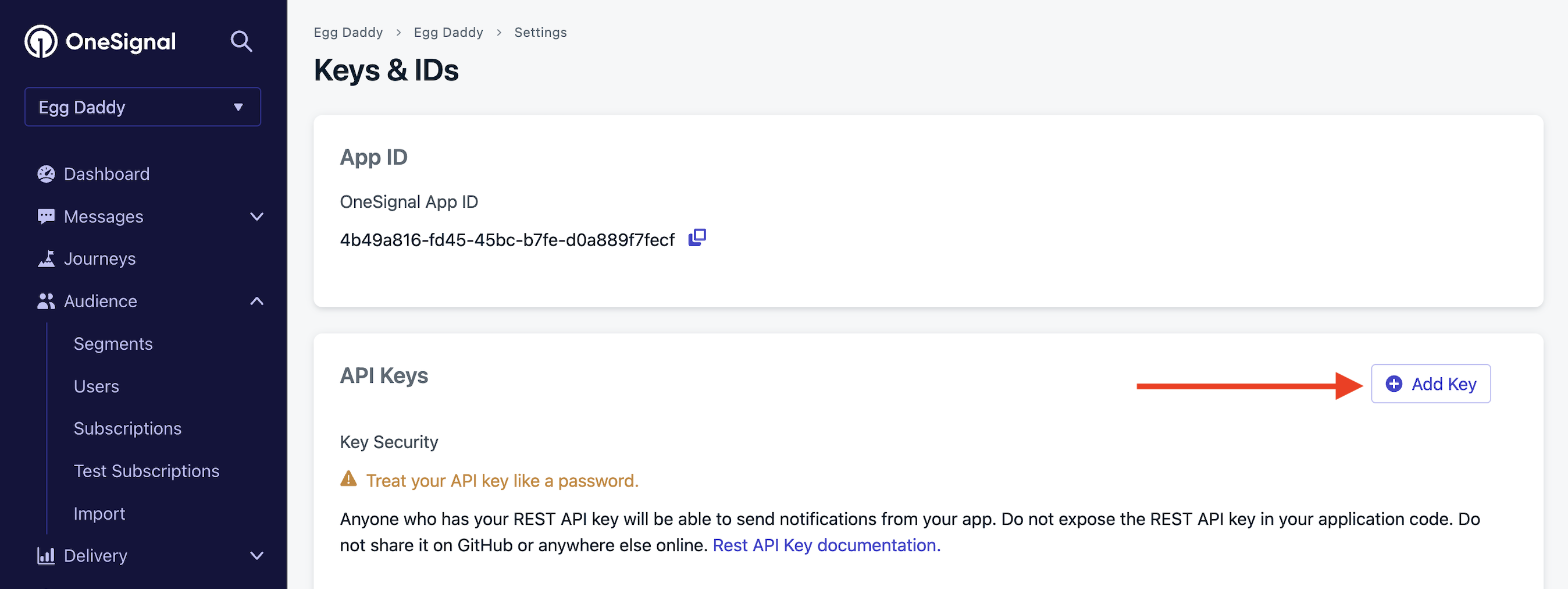The height and width of the screenshot is (589, 1568).
Task: Open Segments in the sidebar
Action: (x=113, y=344)
